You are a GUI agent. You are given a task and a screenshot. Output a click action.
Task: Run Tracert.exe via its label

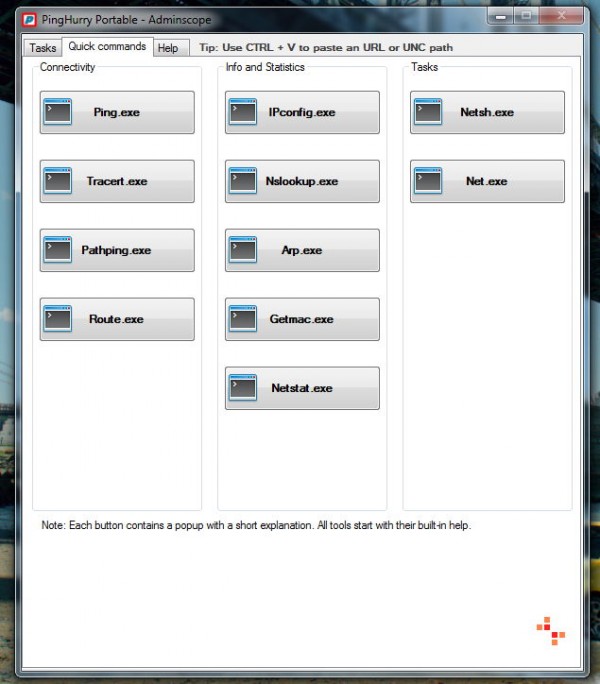coord(117,181)
